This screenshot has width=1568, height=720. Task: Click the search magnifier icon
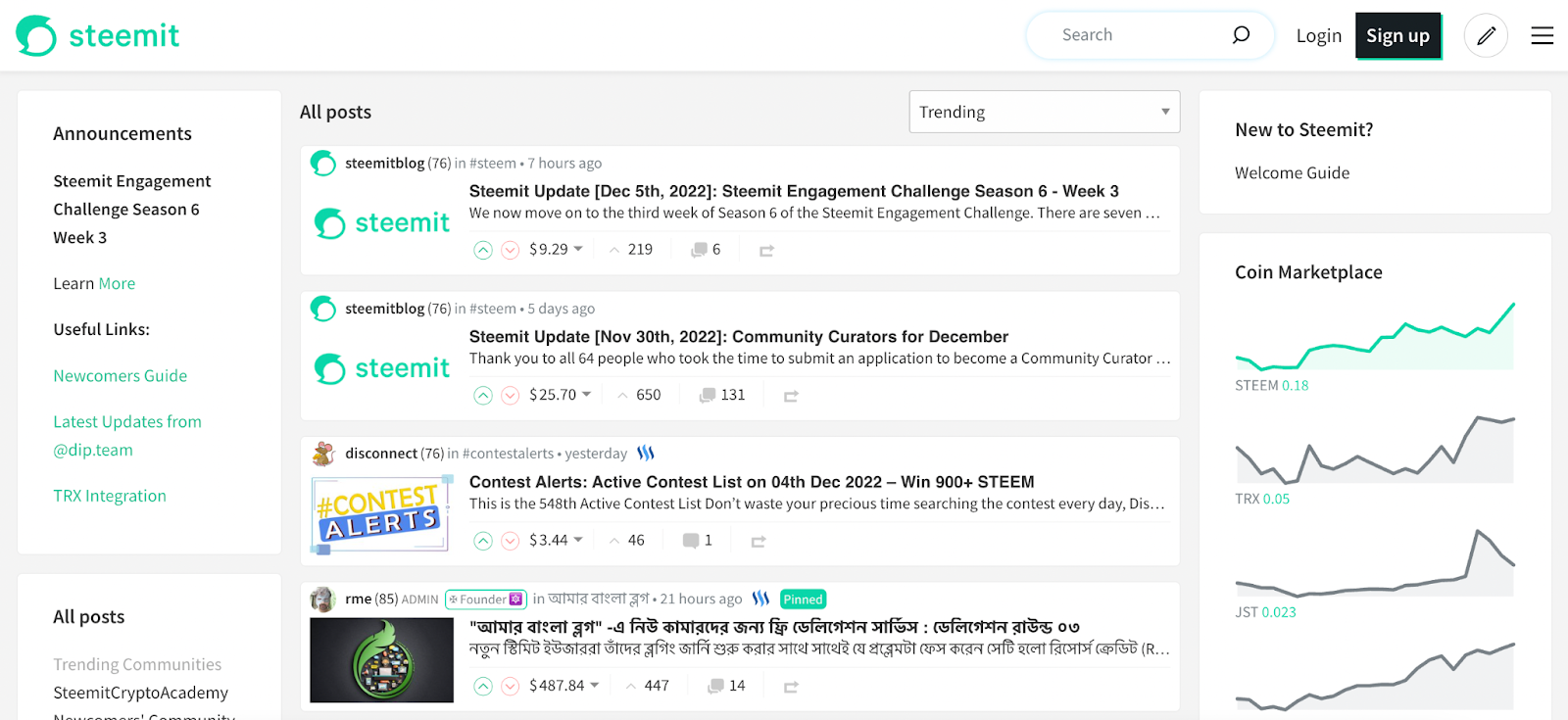point(1241,35)
